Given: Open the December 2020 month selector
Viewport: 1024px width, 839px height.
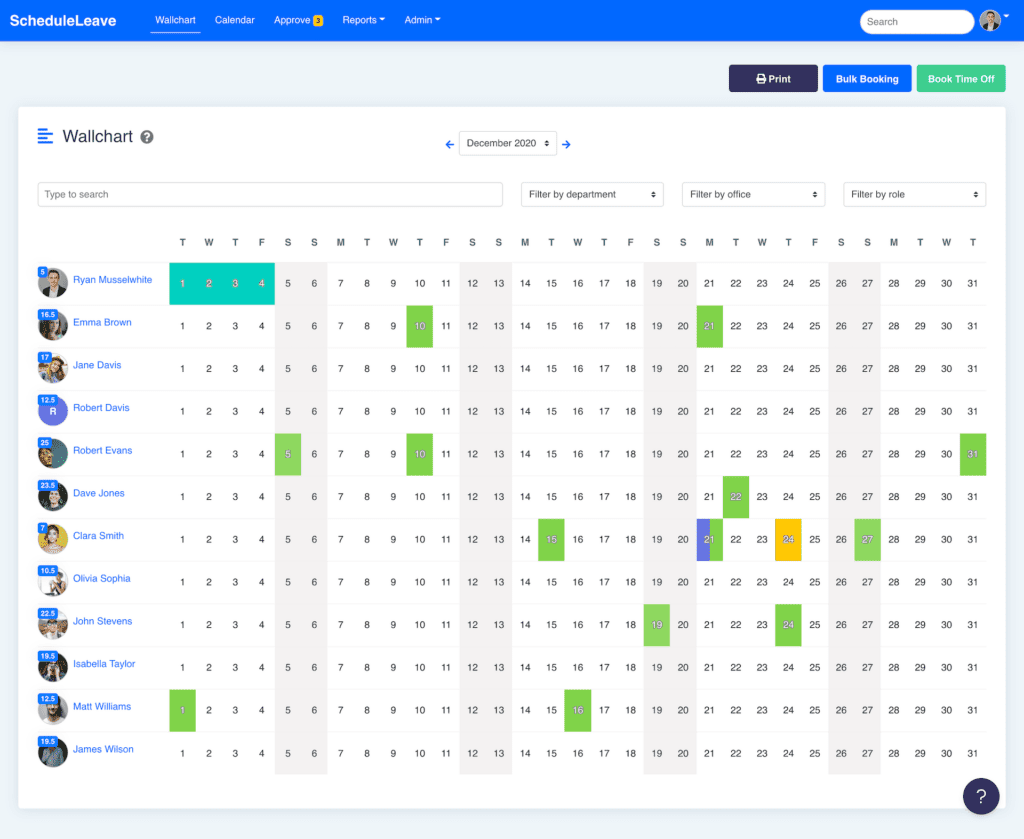Looking at the screenshot, I should coord(506,143).
